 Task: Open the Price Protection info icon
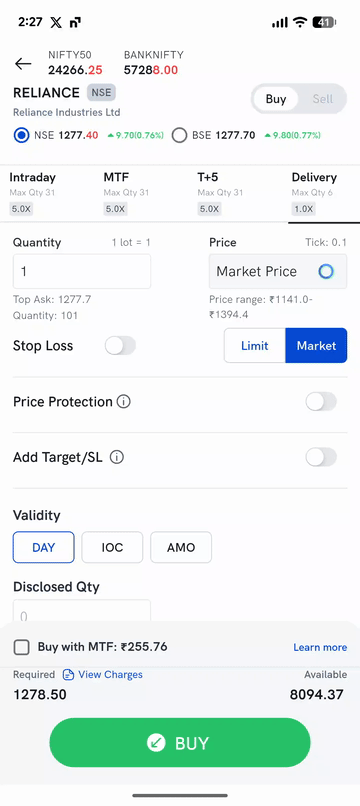[x=123, y=401]
